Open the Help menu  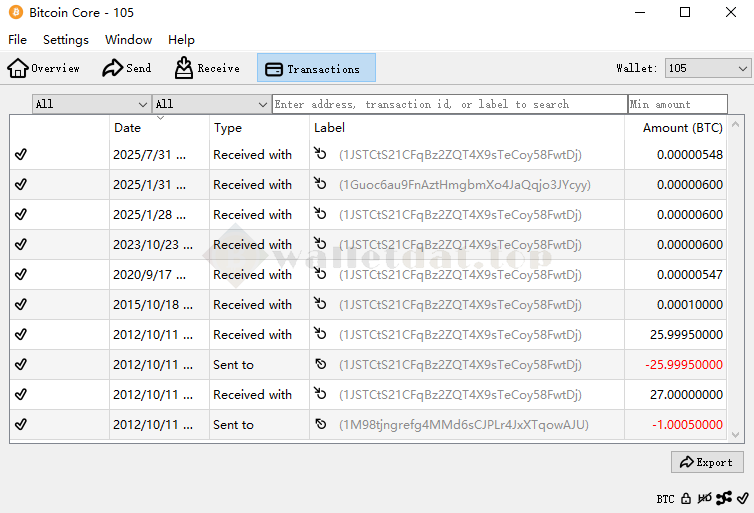coord(181,40)
